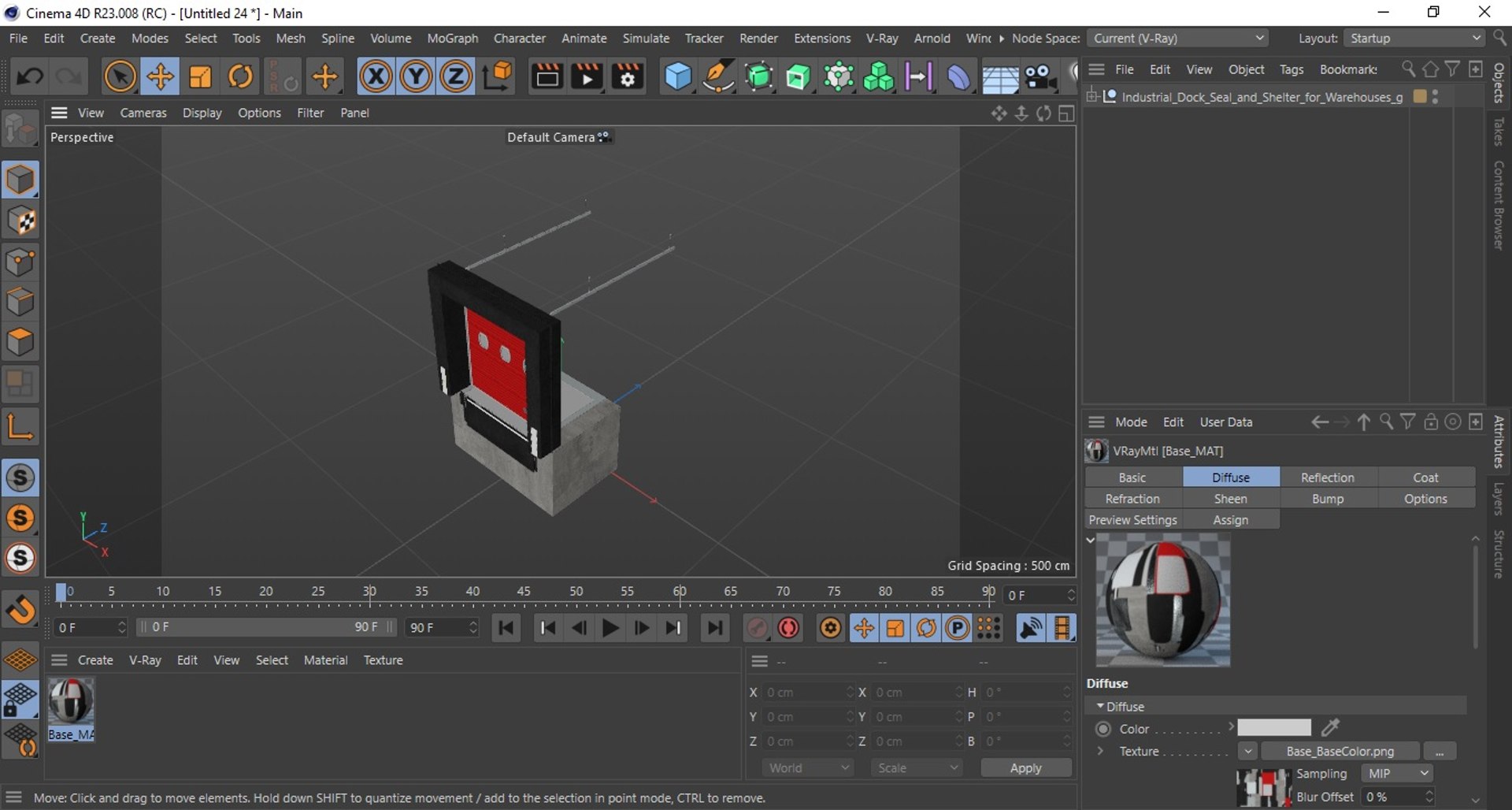Toggle Y axis lock
1512x810 pixels.
tap(416, 76)
